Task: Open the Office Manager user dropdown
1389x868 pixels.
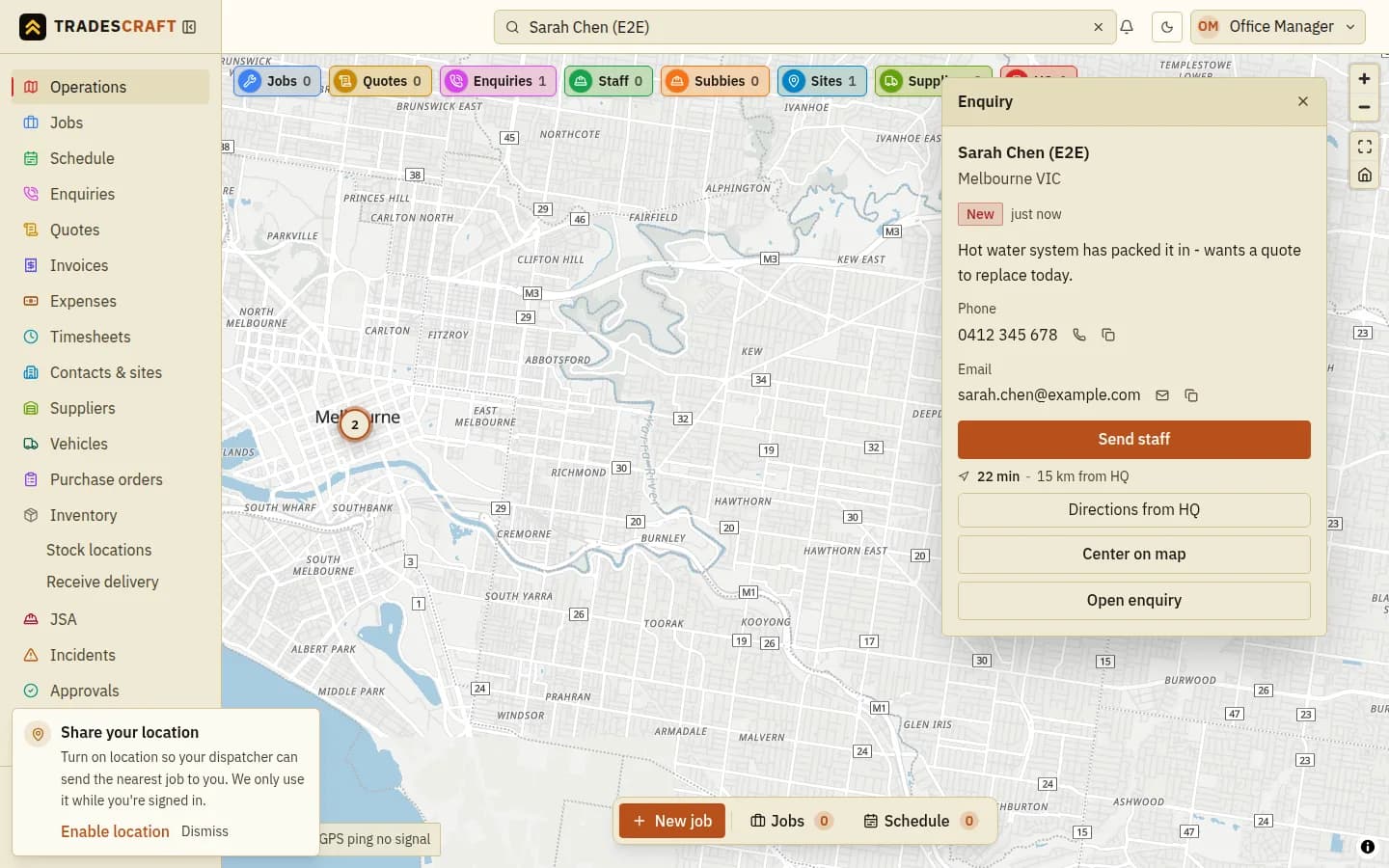Action: click(x=1278, y=27)
